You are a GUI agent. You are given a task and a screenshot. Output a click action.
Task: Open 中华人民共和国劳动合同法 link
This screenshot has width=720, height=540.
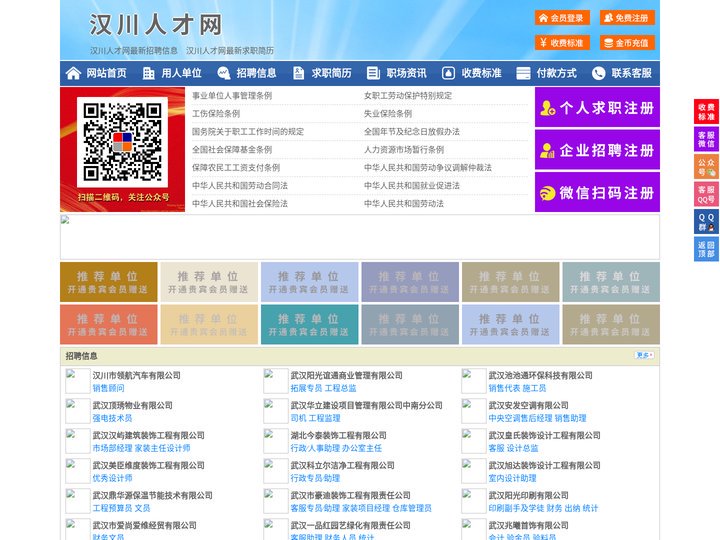240,186
